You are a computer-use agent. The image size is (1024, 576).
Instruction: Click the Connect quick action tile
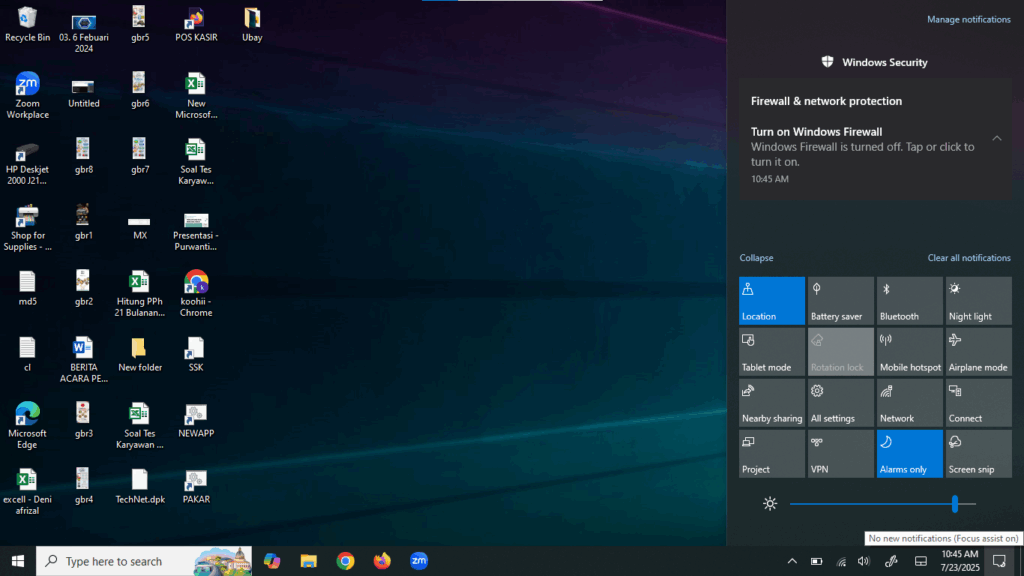click(978, 402)
